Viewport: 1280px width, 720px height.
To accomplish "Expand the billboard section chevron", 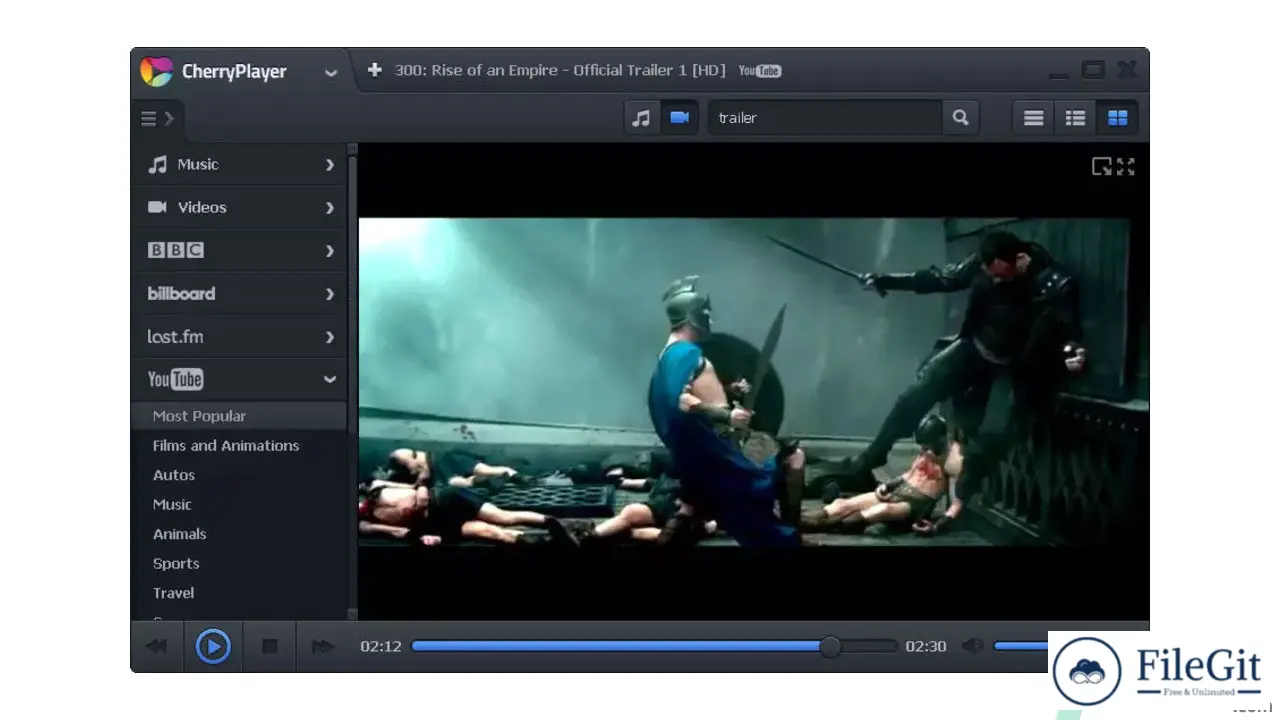I will point(329,294).
